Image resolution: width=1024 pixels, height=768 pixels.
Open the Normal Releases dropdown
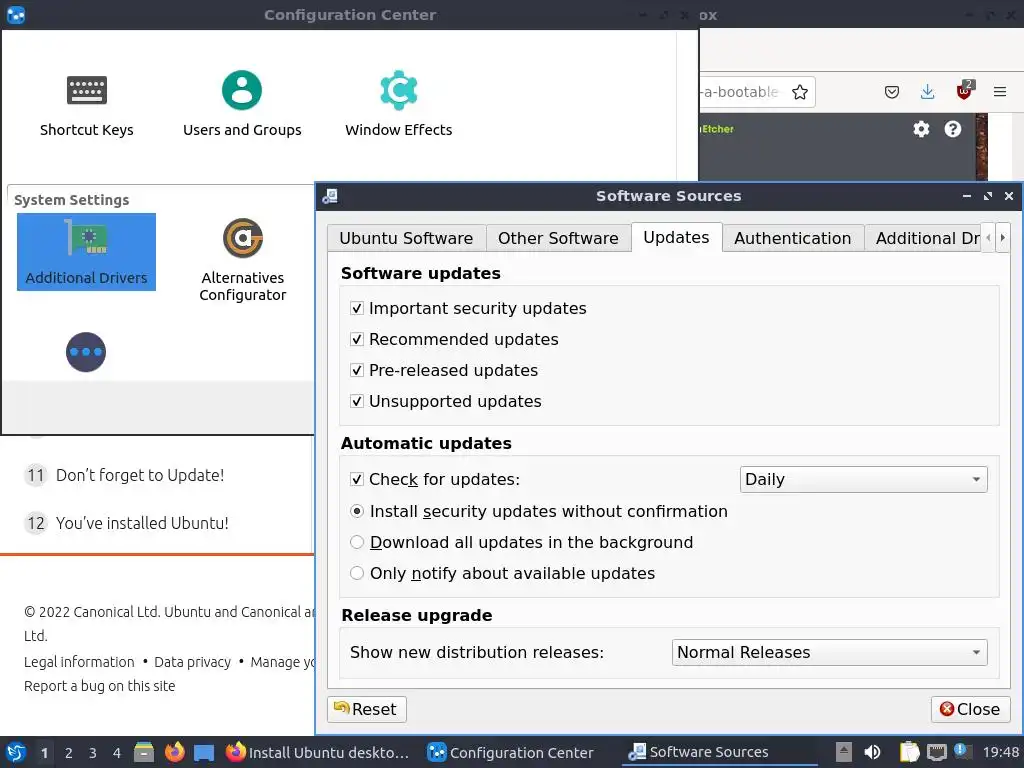(x=829, y=652)
